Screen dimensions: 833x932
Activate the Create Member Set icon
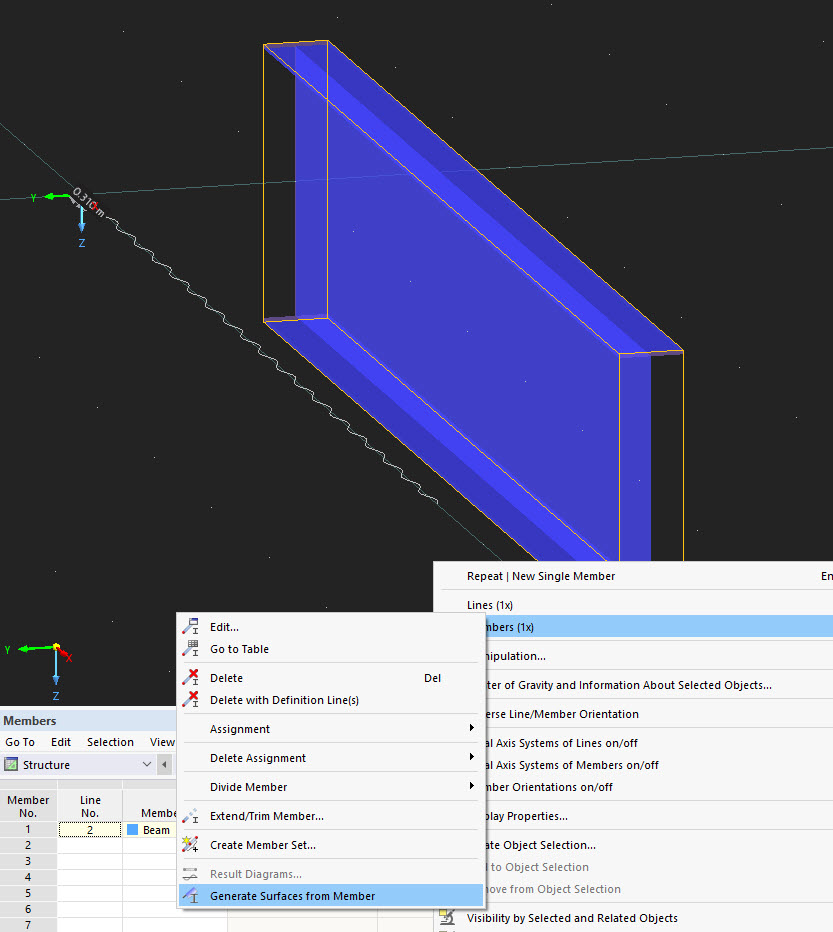click(189, 844)
